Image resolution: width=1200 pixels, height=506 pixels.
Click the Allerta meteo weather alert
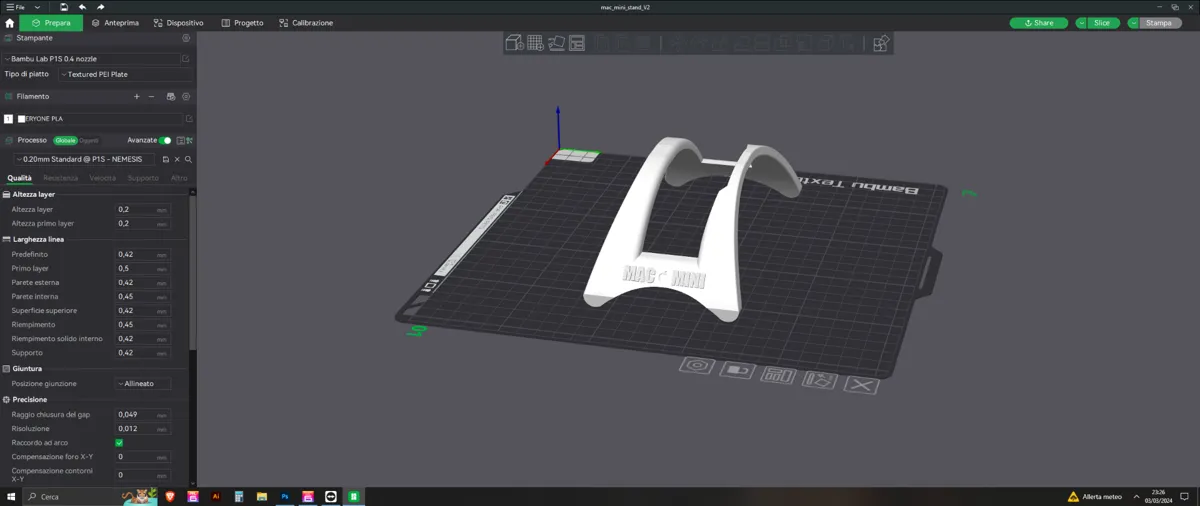point(1095,497)
